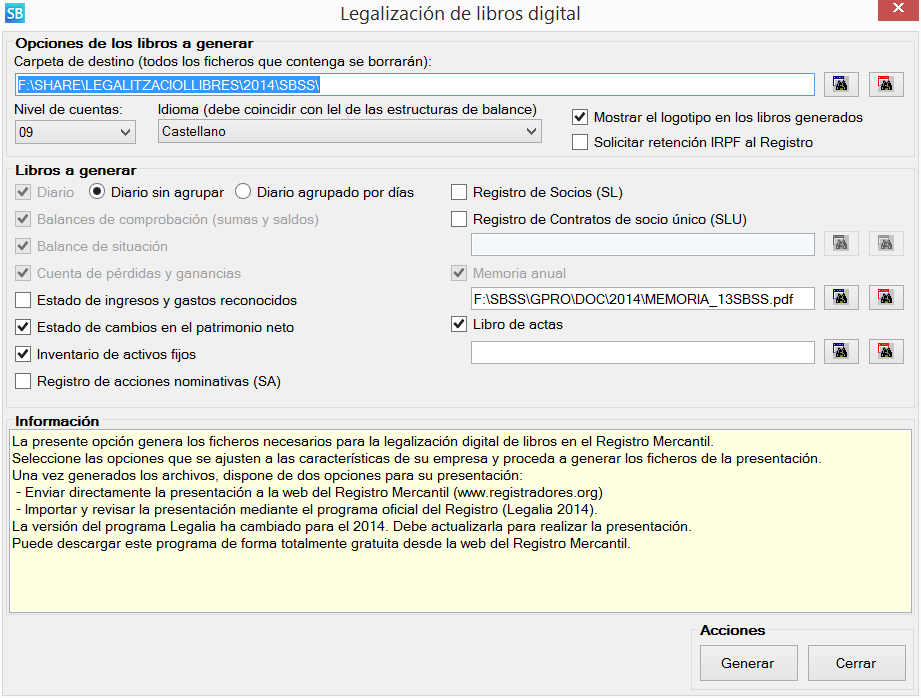Click the blue binoculars browse icon for Carpeta de destino
The image size is (921, 698).
(841, 85)
